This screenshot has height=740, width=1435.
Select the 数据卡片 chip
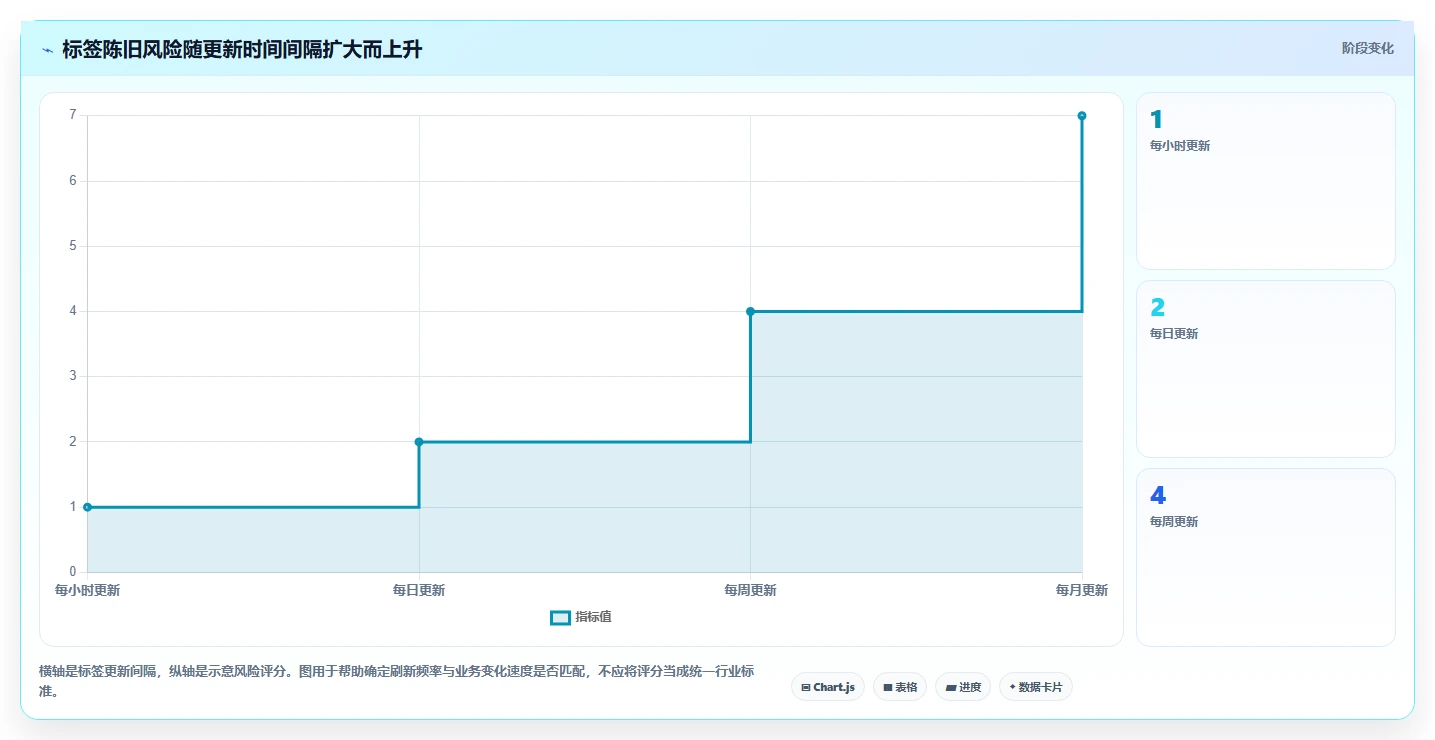[x=1036, y=687]
